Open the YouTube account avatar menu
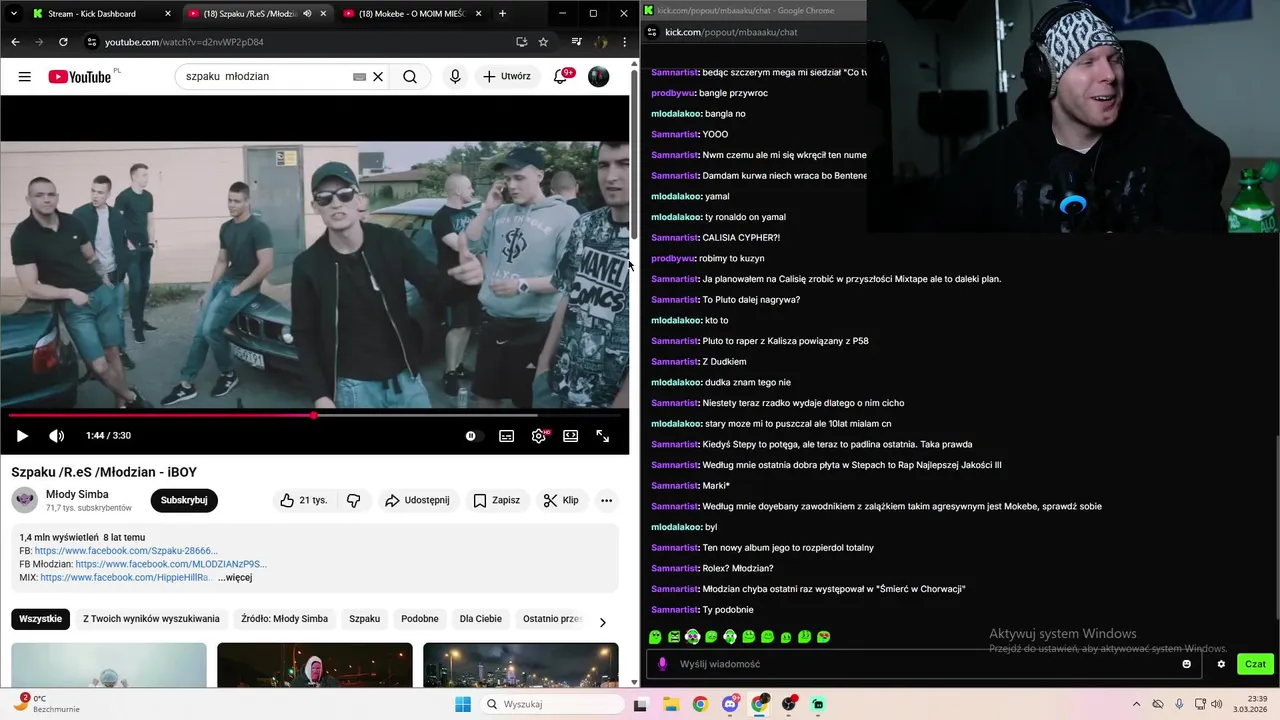The height and width of the screenshot is (720, 1280). point(598,76)
